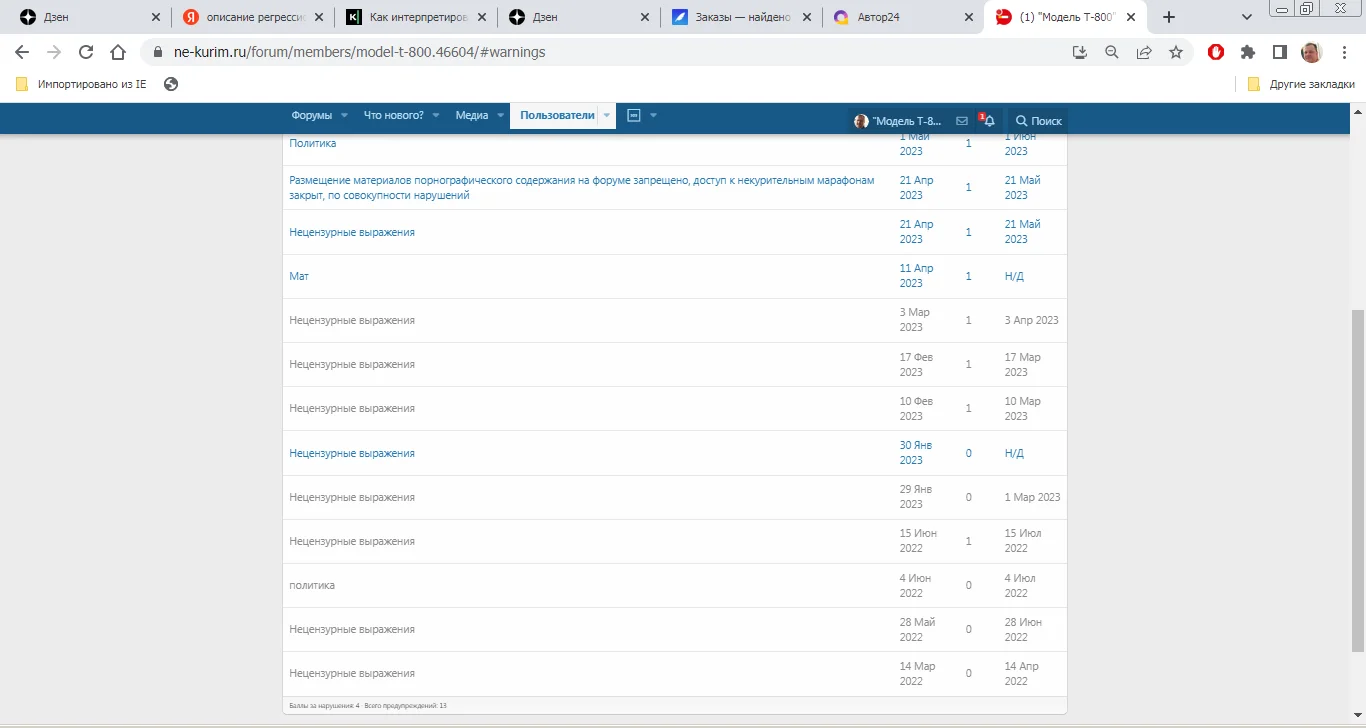
Task: Click the Поиск search button
Action: pos(1038,121)
